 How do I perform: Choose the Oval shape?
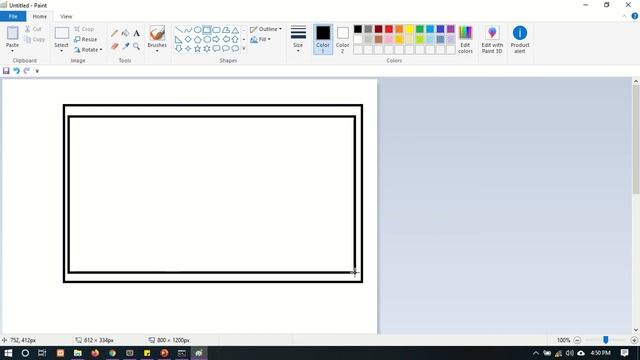tap(198, 30)
